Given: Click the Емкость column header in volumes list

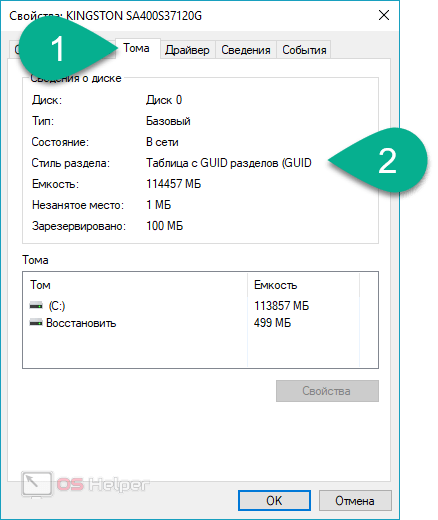Looking at the screenshot, I should [304, 285].
